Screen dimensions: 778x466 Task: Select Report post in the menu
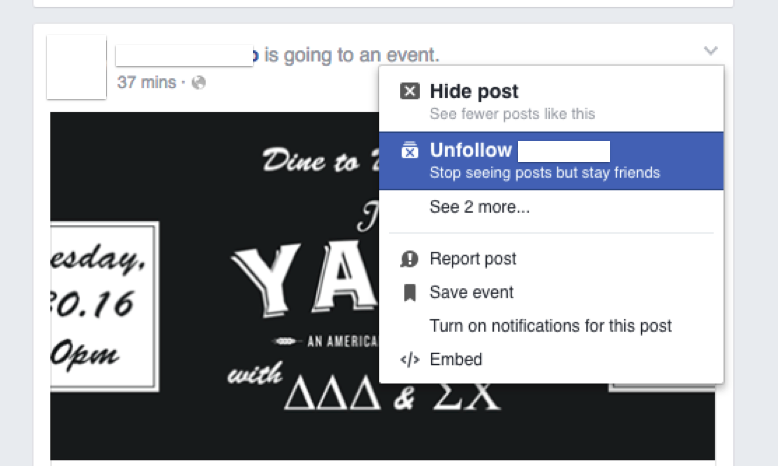click(x=551, y=259)
